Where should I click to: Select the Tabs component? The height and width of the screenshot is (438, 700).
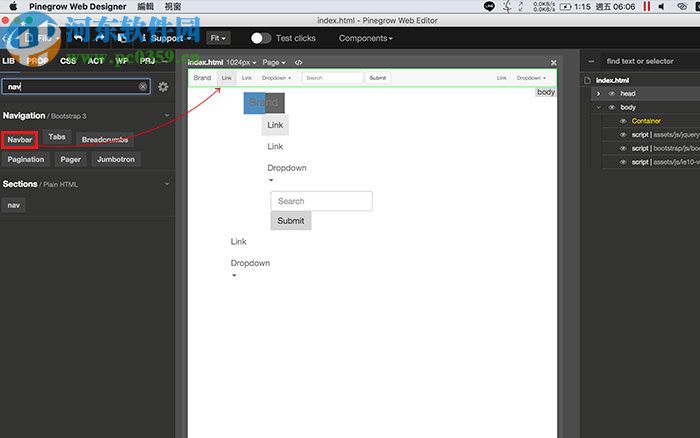pos(57,137)
